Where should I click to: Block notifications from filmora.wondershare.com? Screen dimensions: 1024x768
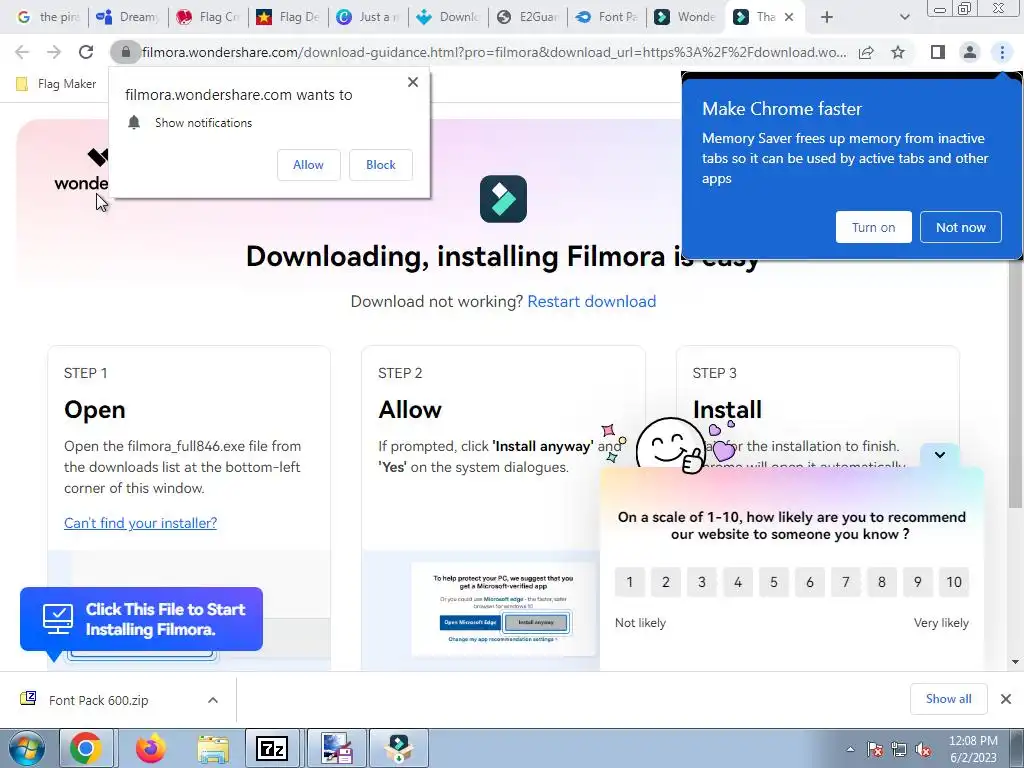381,165
